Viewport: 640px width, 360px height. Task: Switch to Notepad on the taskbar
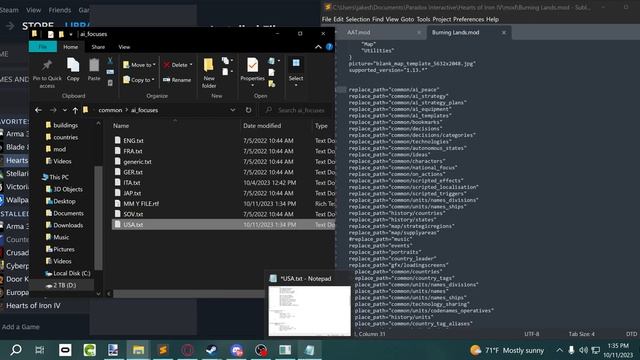click(x=309, y=350)
